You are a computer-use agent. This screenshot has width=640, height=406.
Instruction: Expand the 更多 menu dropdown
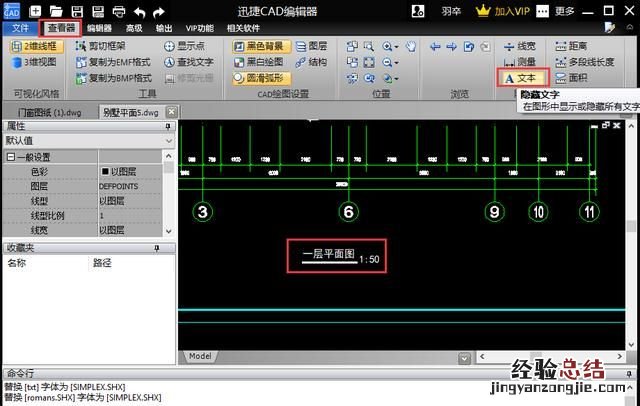click(x=570, y=11)
